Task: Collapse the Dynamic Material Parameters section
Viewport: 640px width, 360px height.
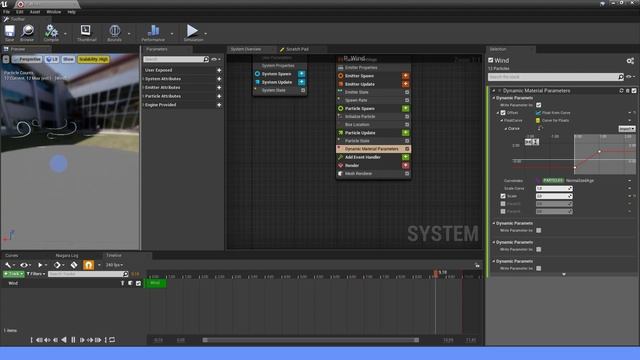Action: click(494, 91)
